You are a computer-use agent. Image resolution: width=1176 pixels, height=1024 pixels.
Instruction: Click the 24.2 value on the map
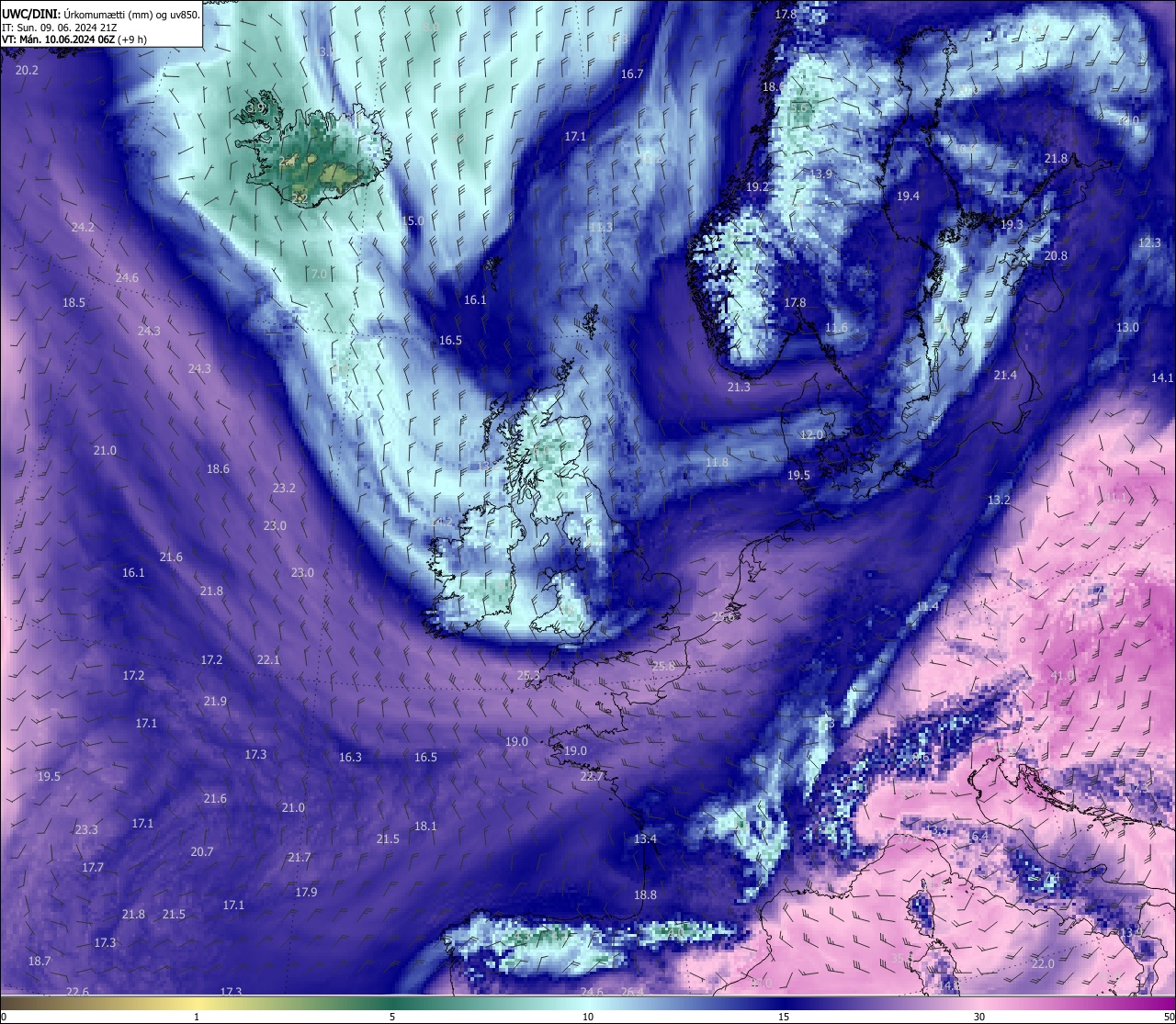[84, 227]
